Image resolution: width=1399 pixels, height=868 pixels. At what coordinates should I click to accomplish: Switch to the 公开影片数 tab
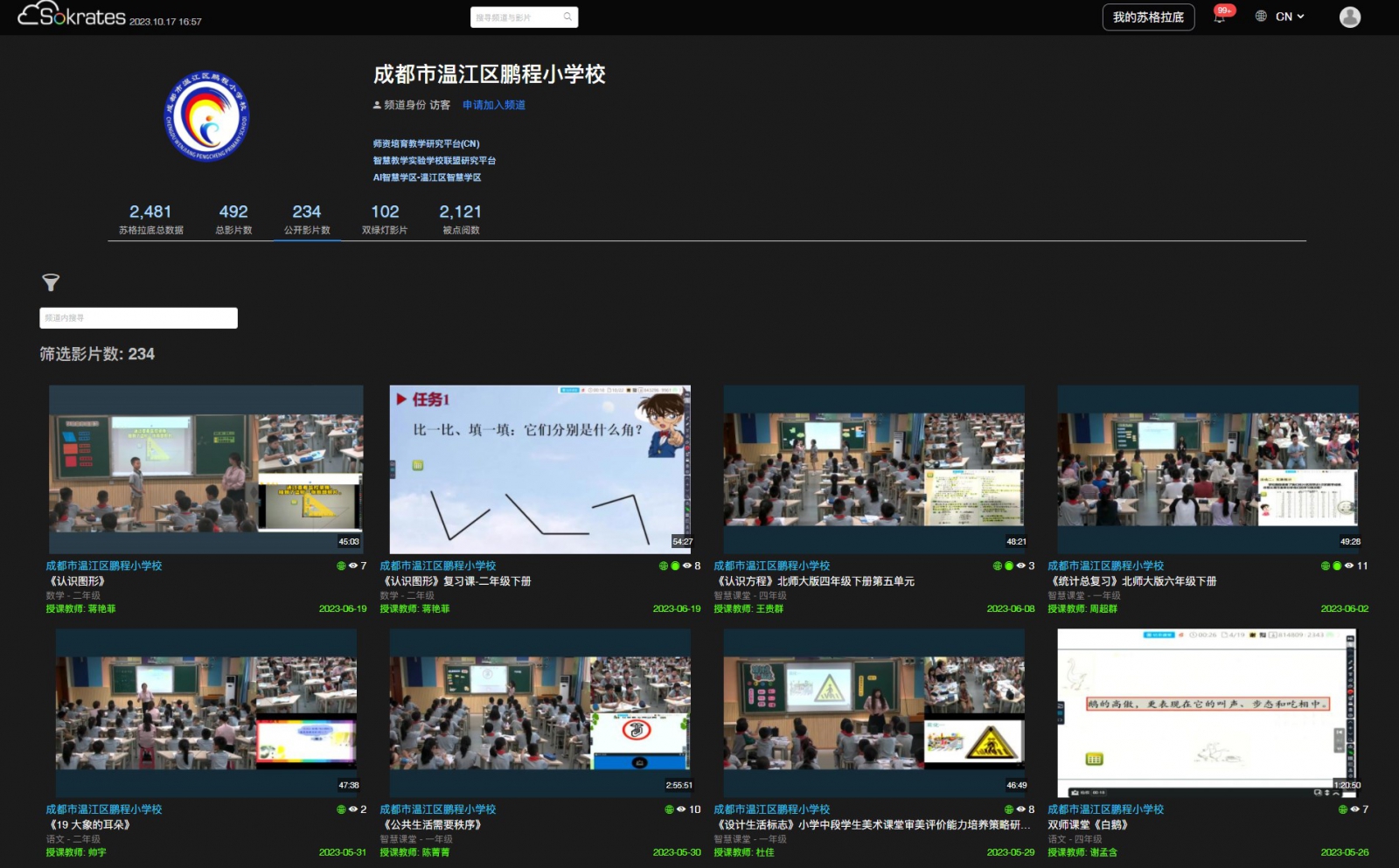coord(307,219)
